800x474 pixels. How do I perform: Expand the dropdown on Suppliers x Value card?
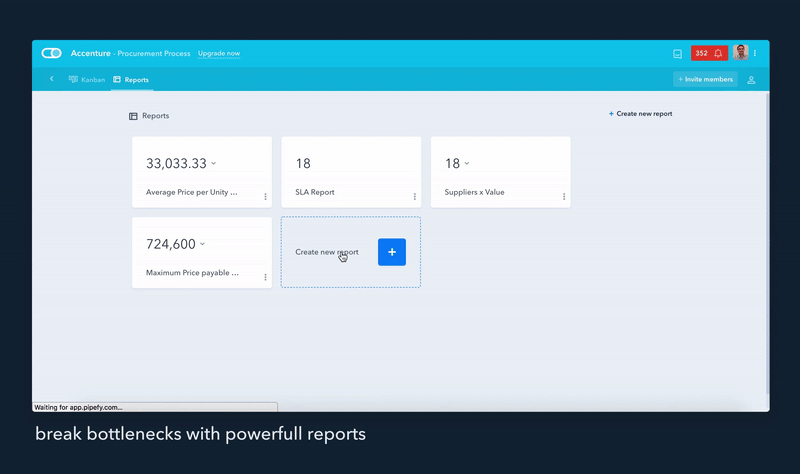[467, 164]
